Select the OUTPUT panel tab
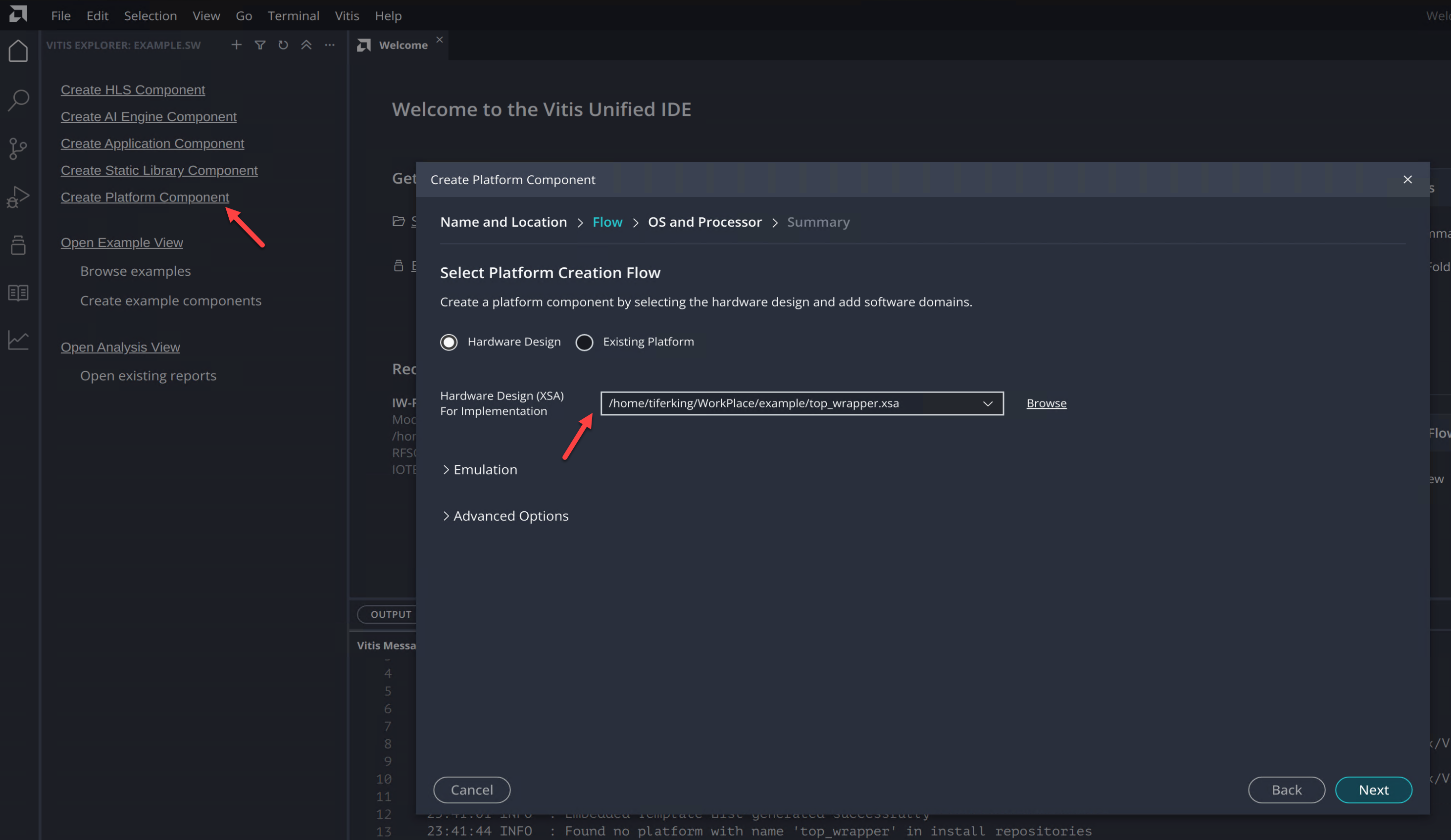Image resolution: width=1451 pixels, height=840 pixels. click(391, 614)
